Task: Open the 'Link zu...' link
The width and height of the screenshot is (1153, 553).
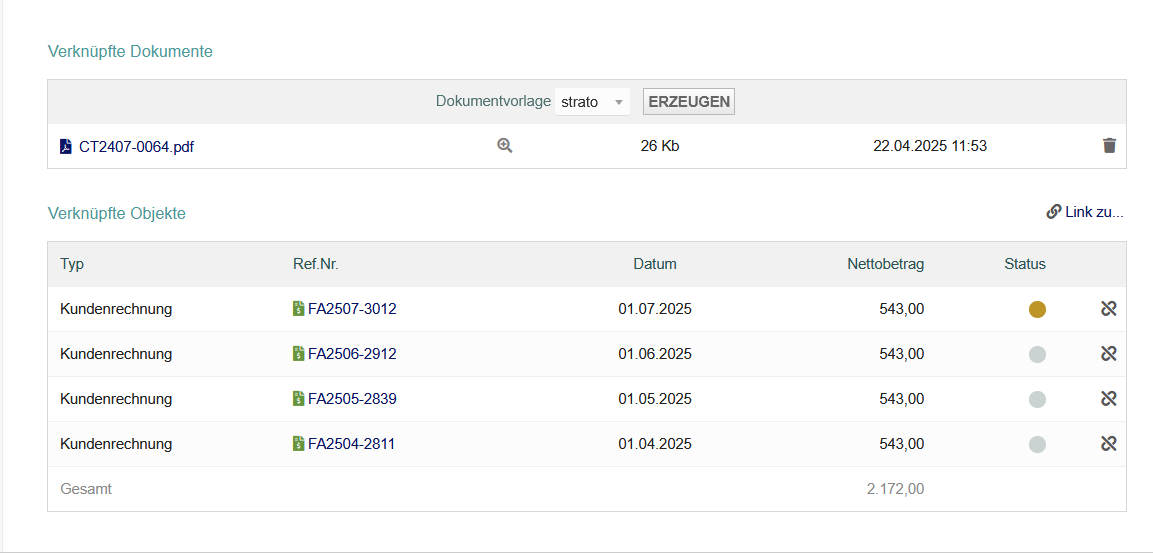Action: (1085, 213)
